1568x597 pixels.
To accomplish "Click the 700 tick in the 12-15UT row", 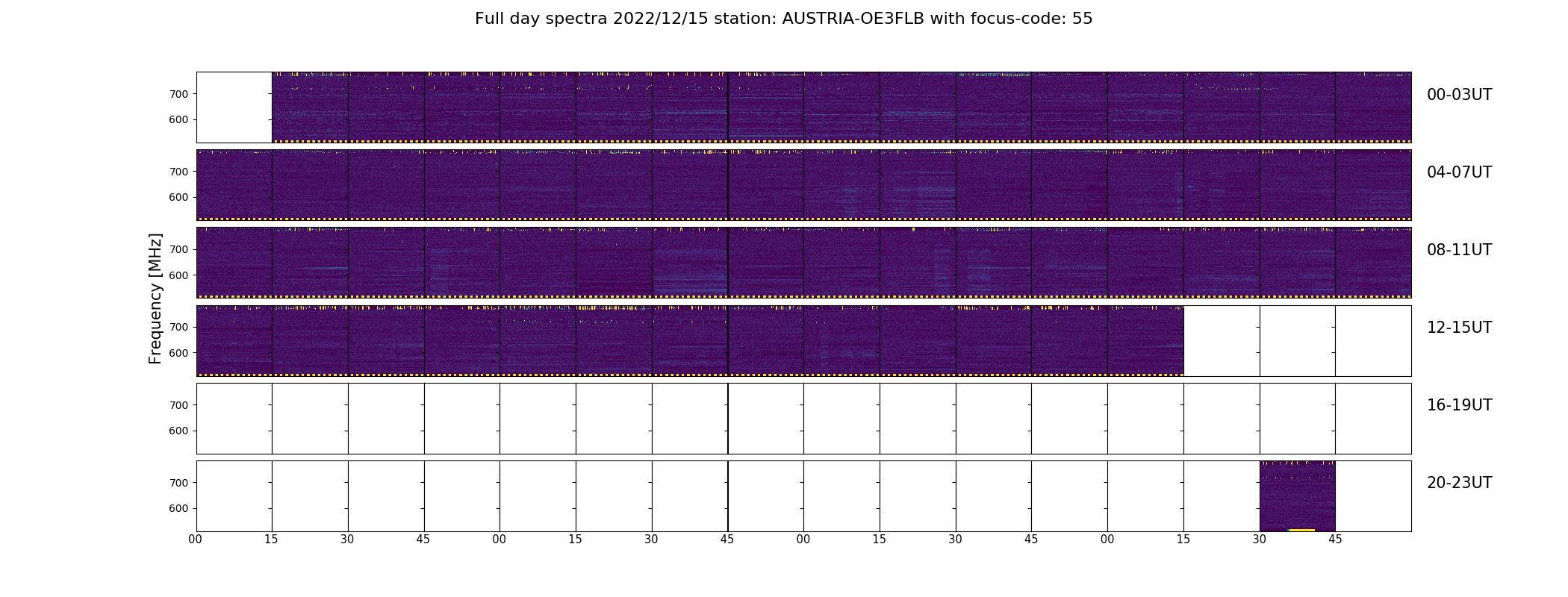I will coord(178,327).
